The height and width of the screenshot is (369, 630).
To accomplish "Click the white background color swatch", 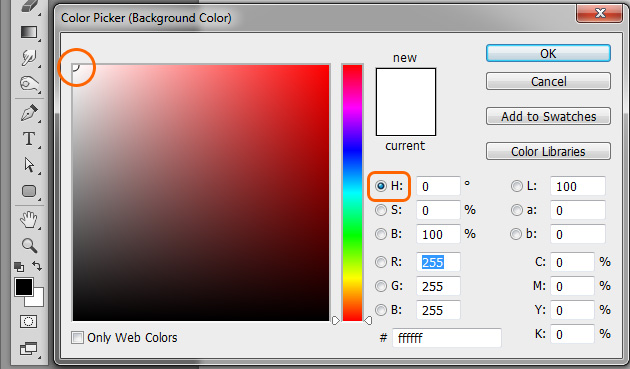I will coord(38,301).
